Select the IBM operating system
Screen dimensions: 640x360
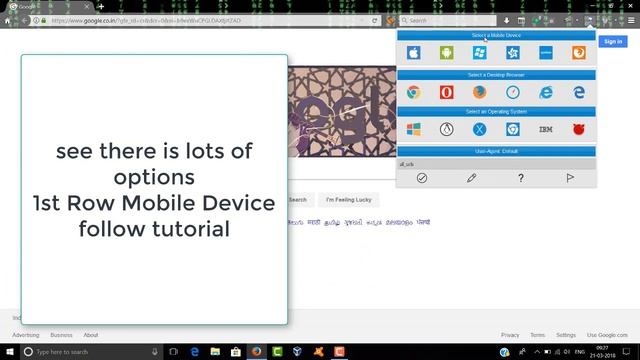click(546, 129)
